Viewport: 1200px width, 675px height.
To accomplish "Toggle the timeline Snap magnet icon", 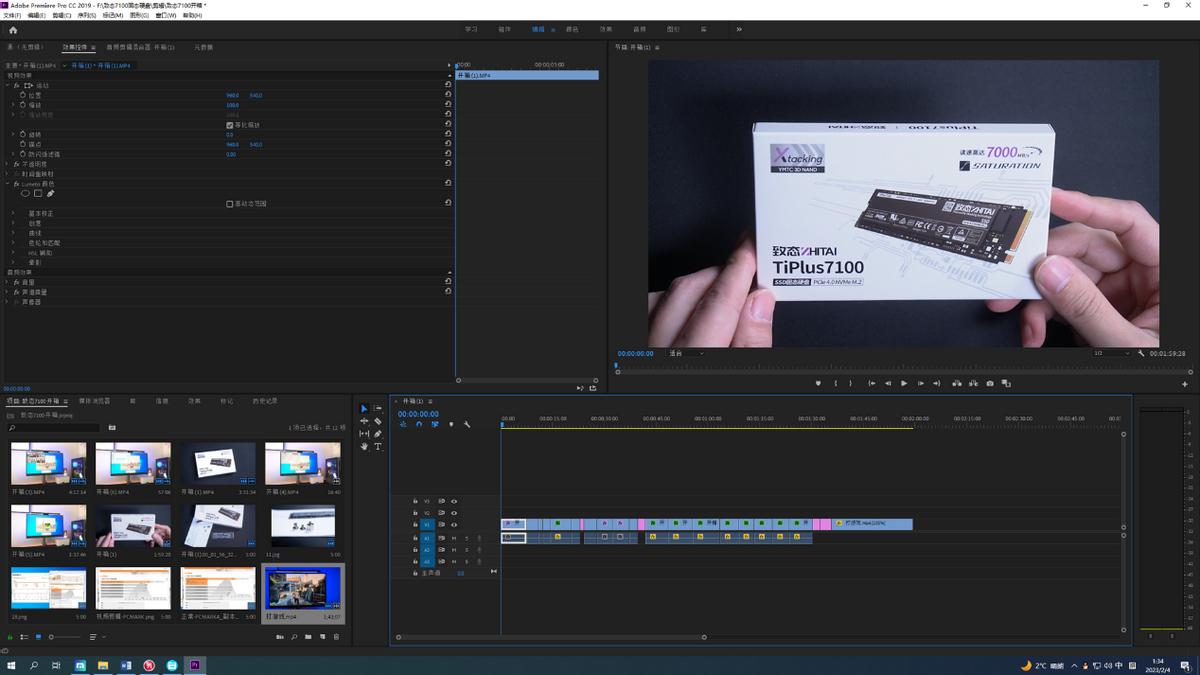I will (x=419, y=425).
